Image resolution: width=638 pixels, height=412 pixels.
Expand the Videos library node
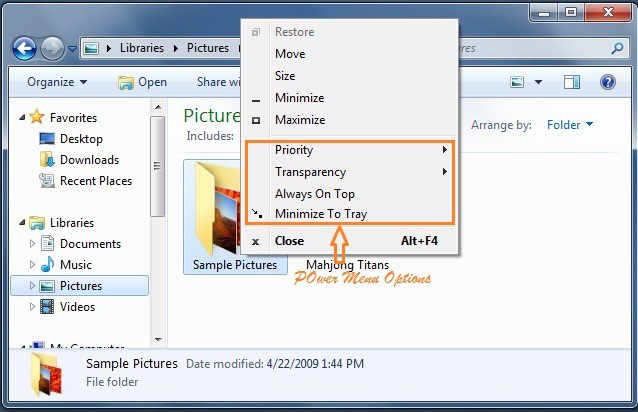(x=33, y=306)
